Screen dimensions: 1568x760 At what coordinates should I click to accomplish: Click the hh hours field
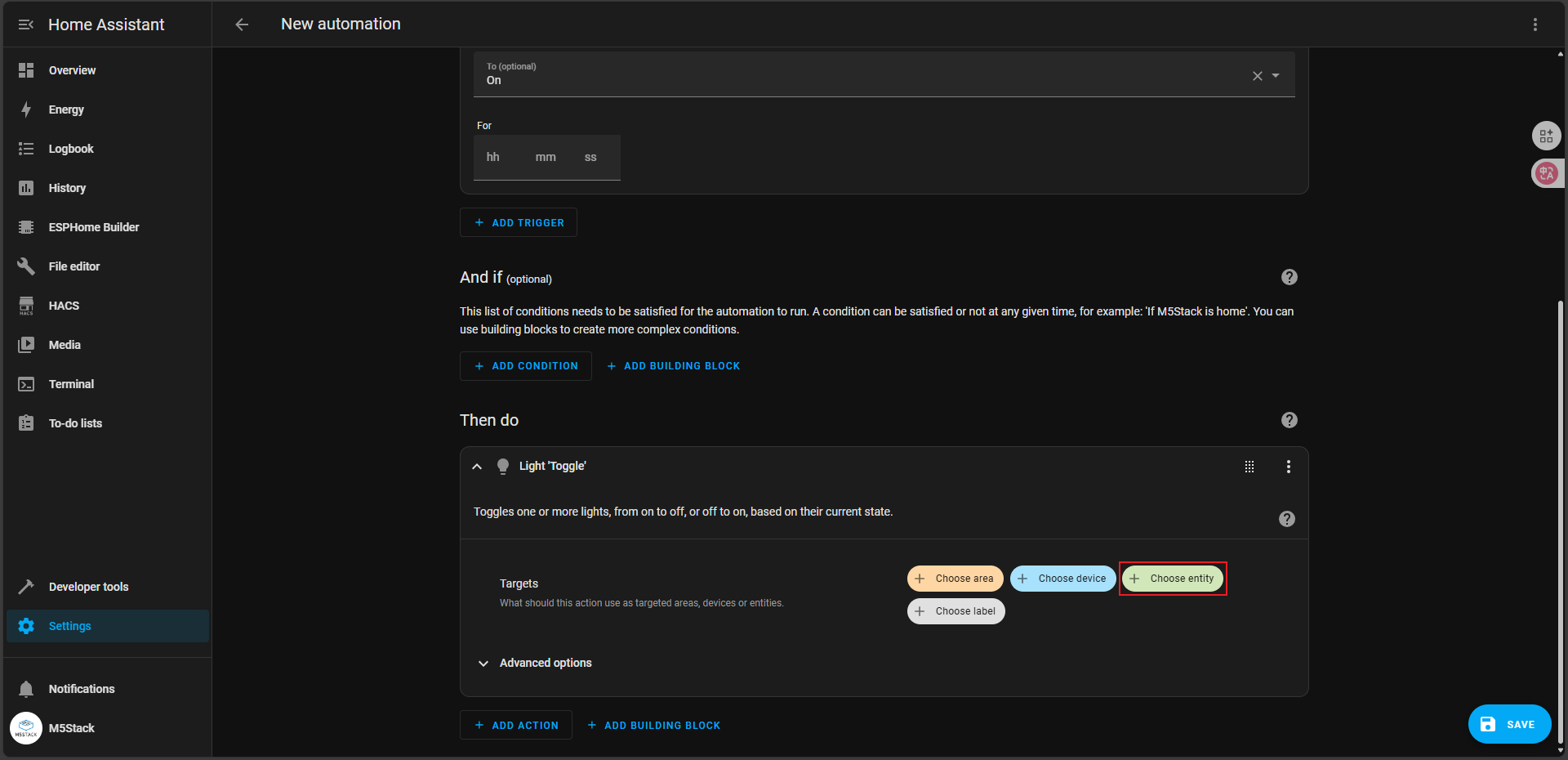coord(493,157)
